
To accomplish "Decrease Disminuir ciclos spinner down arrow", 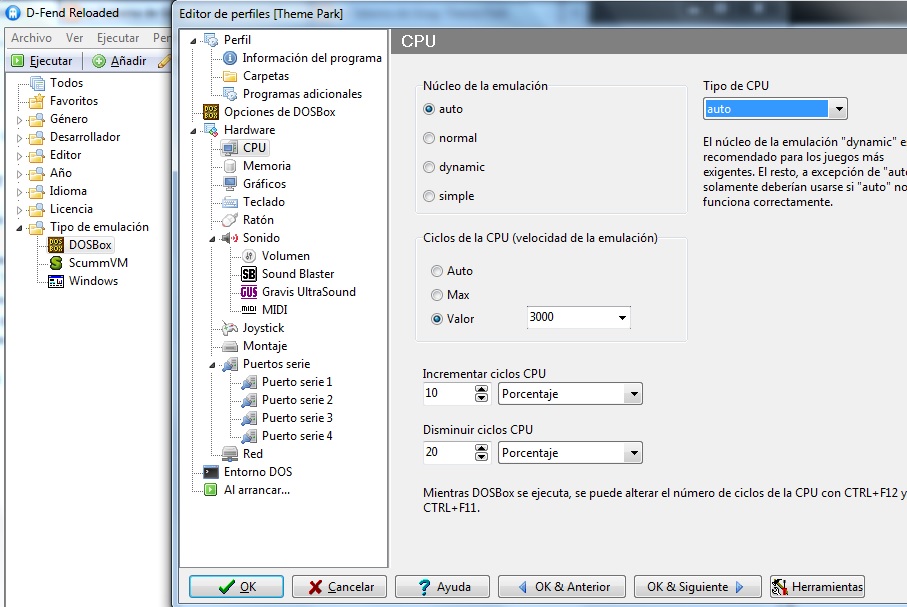I will (481, 457).
